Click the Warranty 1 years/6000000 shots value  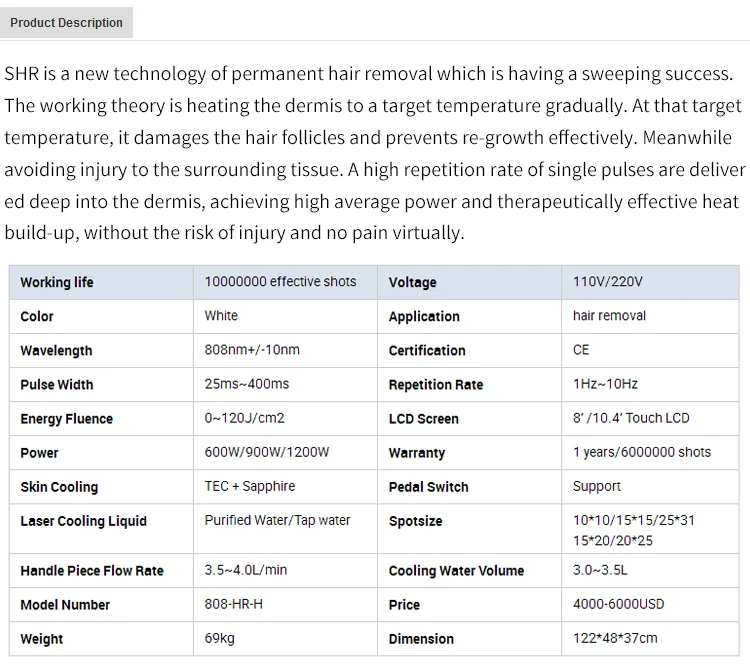(x=642, y=452)
